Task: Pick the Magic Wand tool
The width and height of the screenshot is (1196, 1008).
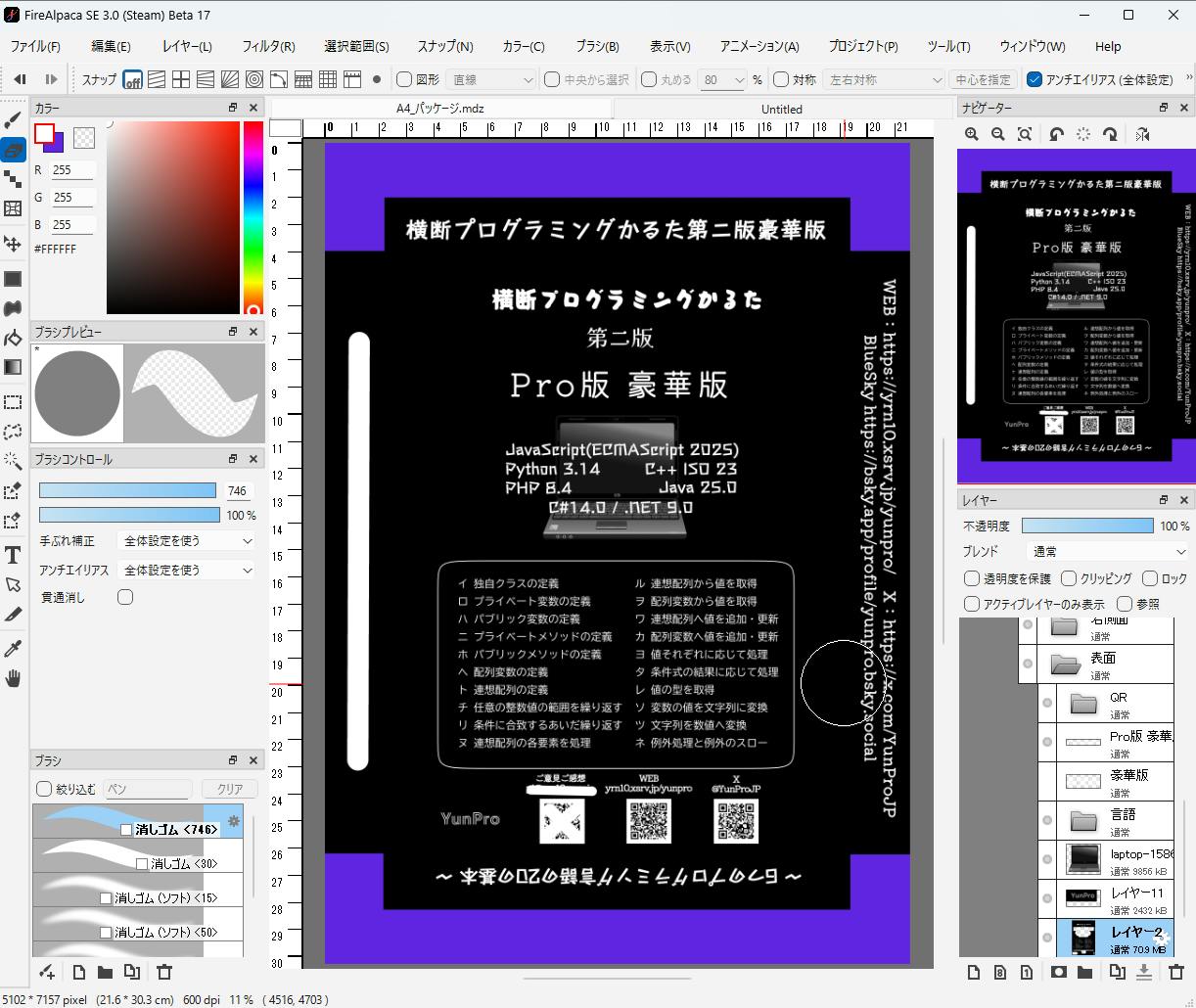Action: tap(14, 461)
